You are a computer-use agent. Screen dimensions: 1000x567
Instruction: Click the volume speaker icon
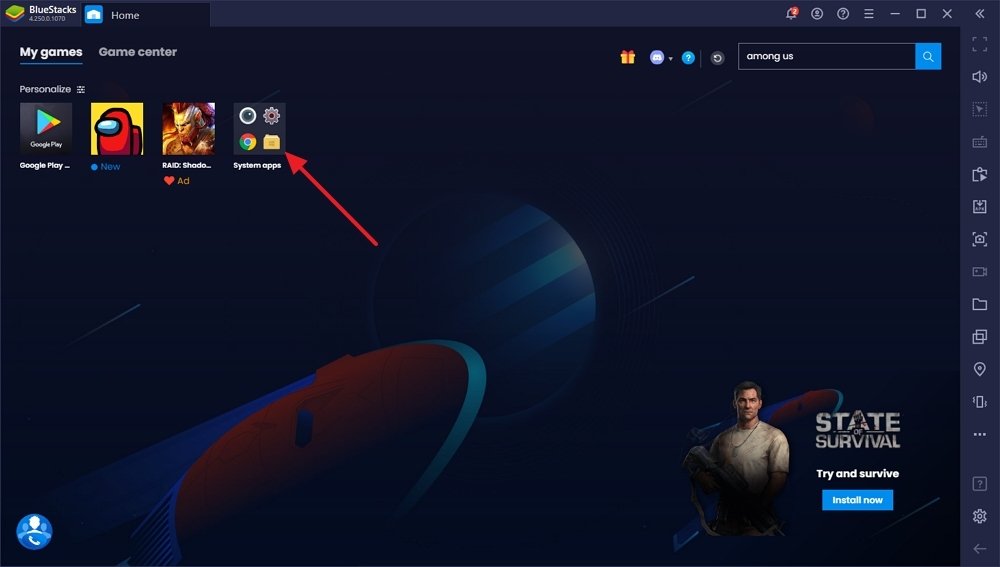pos(980,77)
